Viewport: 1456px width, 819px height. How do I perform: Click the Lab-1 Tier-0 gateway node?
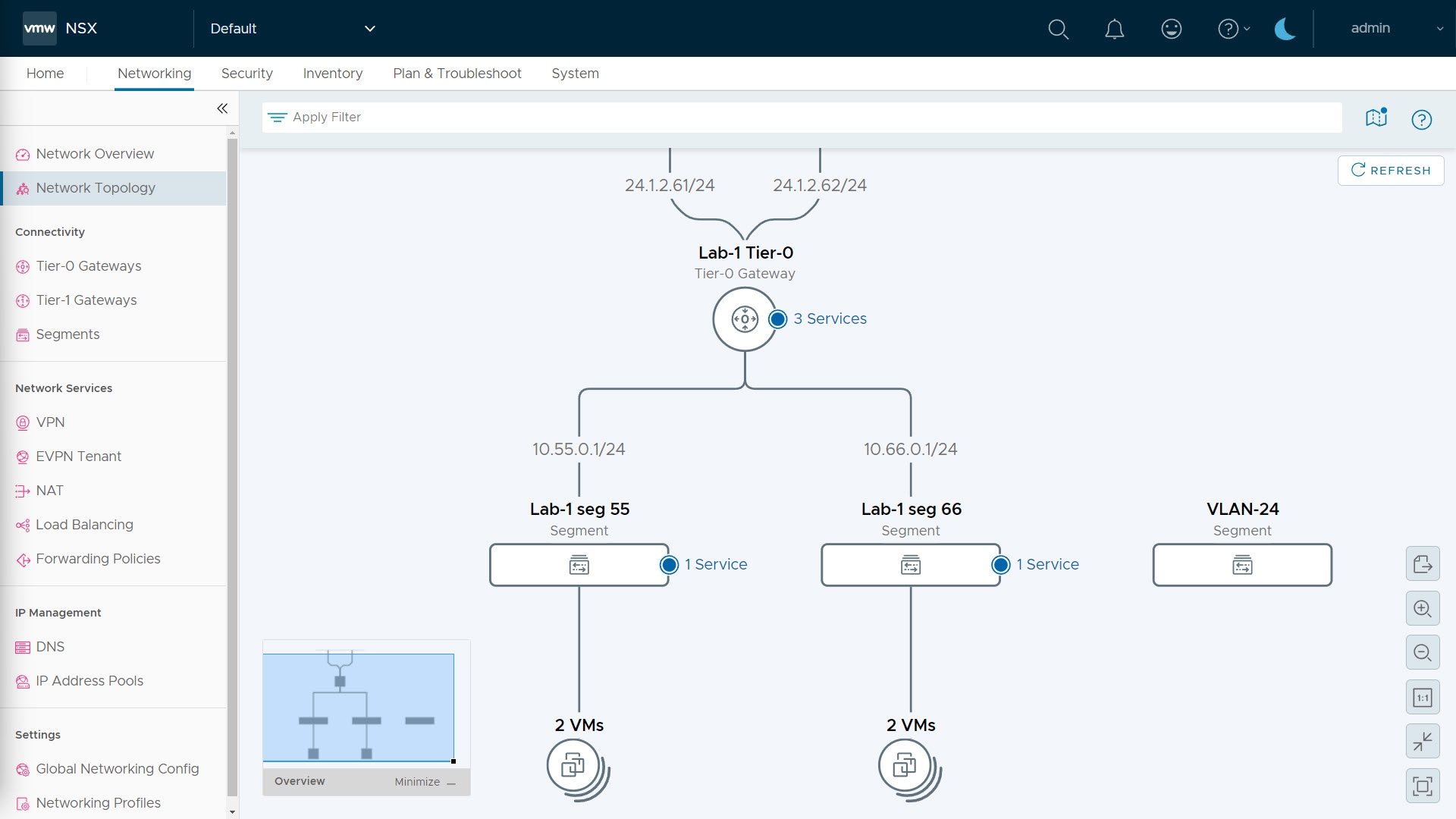(744, 319)
